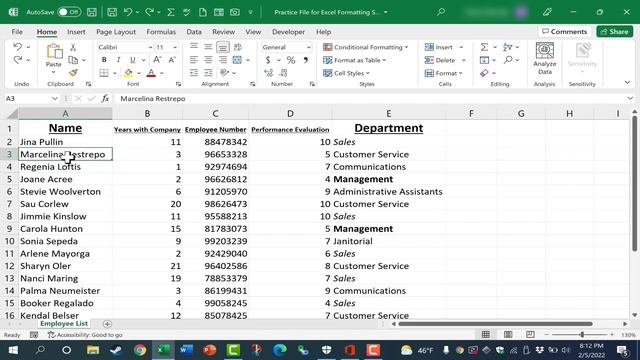Click the Format Painter brush
This screenshot has height=360, width=640.
pos(73,73)
